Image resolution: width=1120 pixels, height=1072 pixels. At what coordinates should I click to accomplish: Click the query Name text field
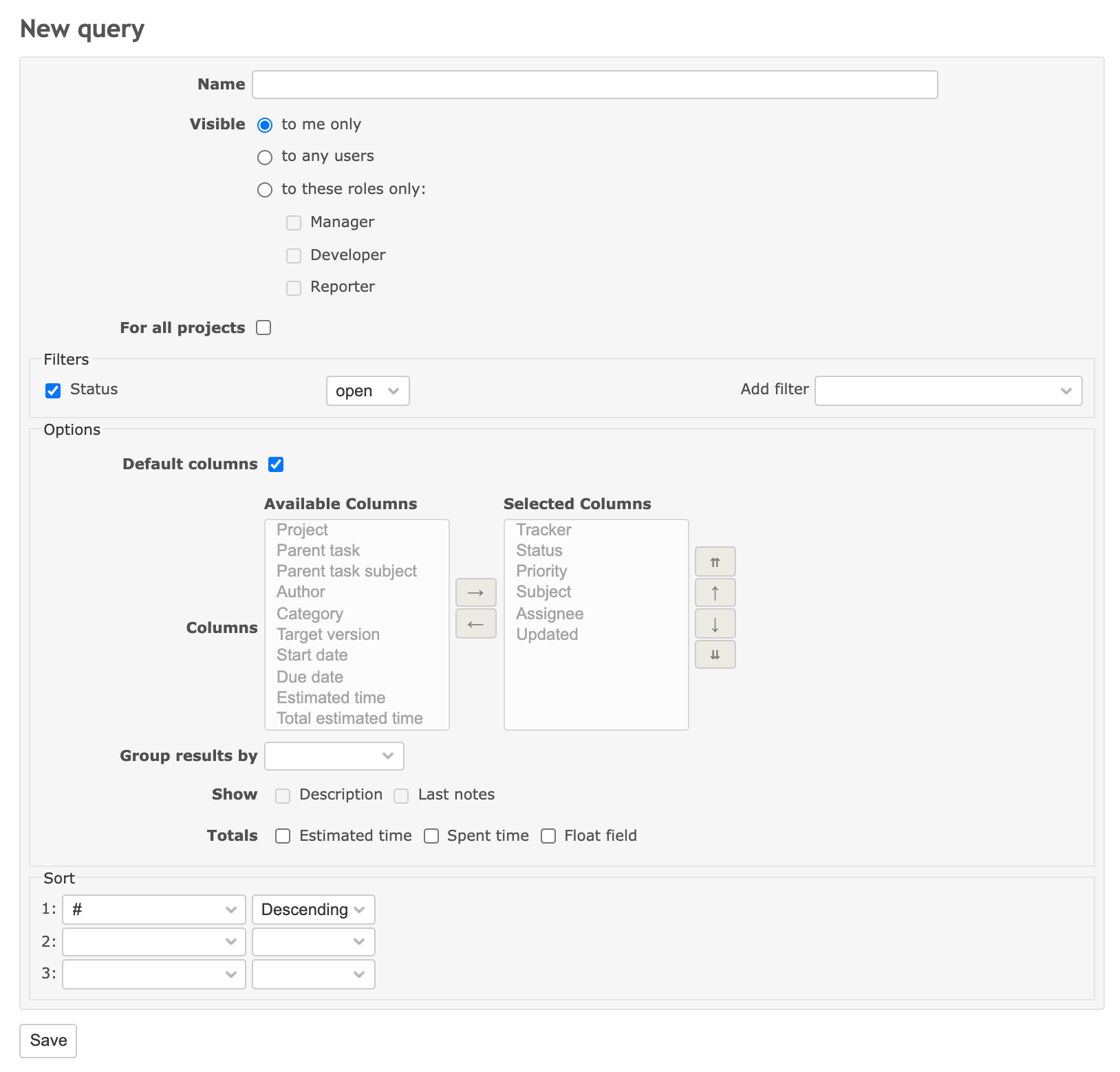(594, 85)
